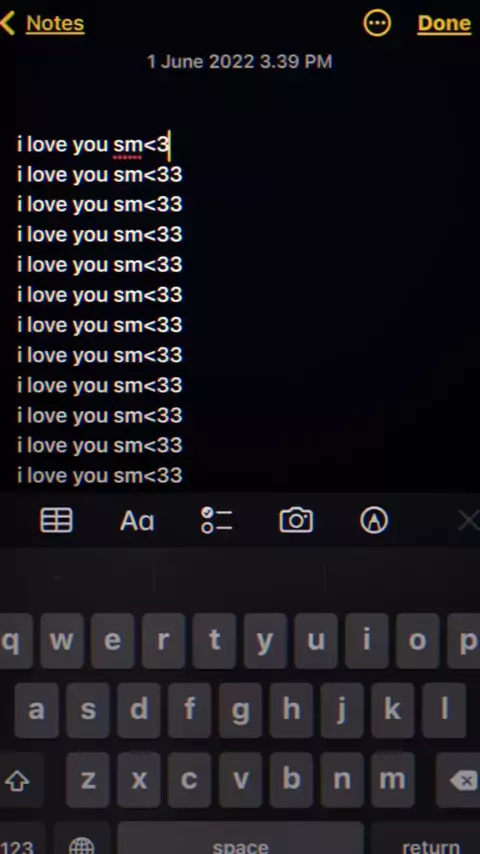Go back to Notes list

(42, 23)
